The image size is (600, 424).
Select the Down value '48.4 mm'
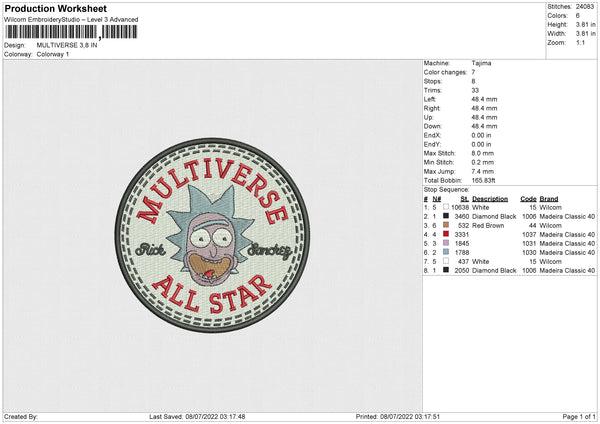point(484,126)
